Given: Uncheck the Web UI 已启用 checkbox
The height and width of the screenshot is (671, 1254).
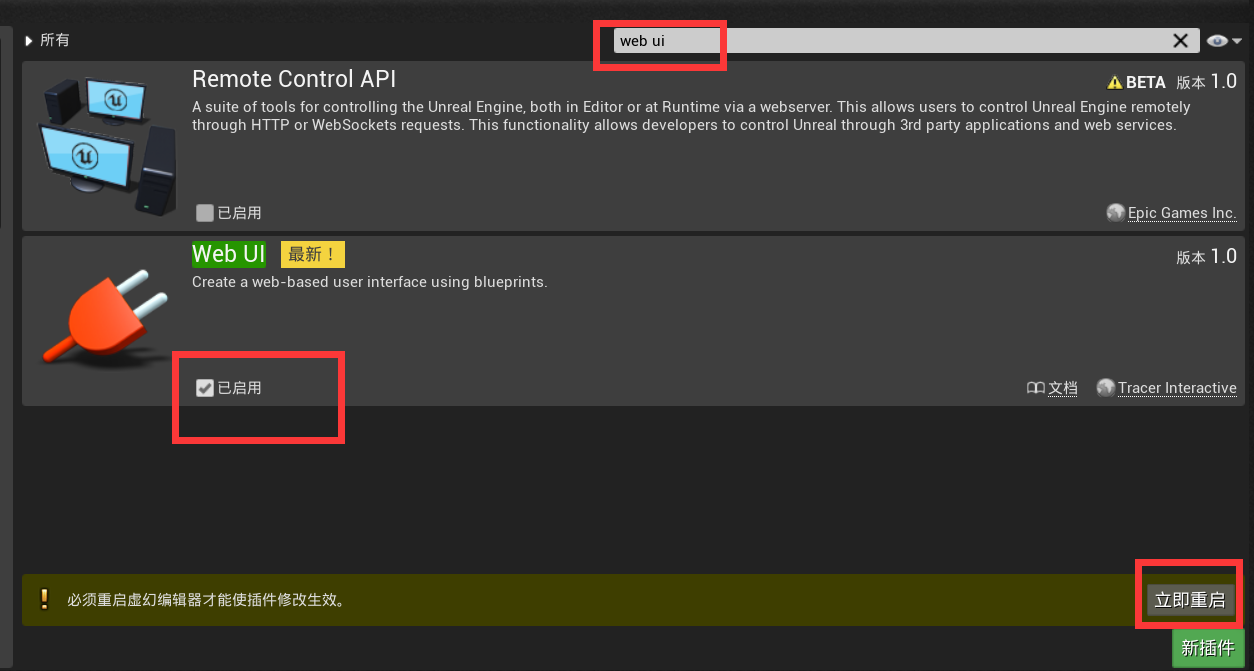Looking at the screenshot, I should point(205,388).
